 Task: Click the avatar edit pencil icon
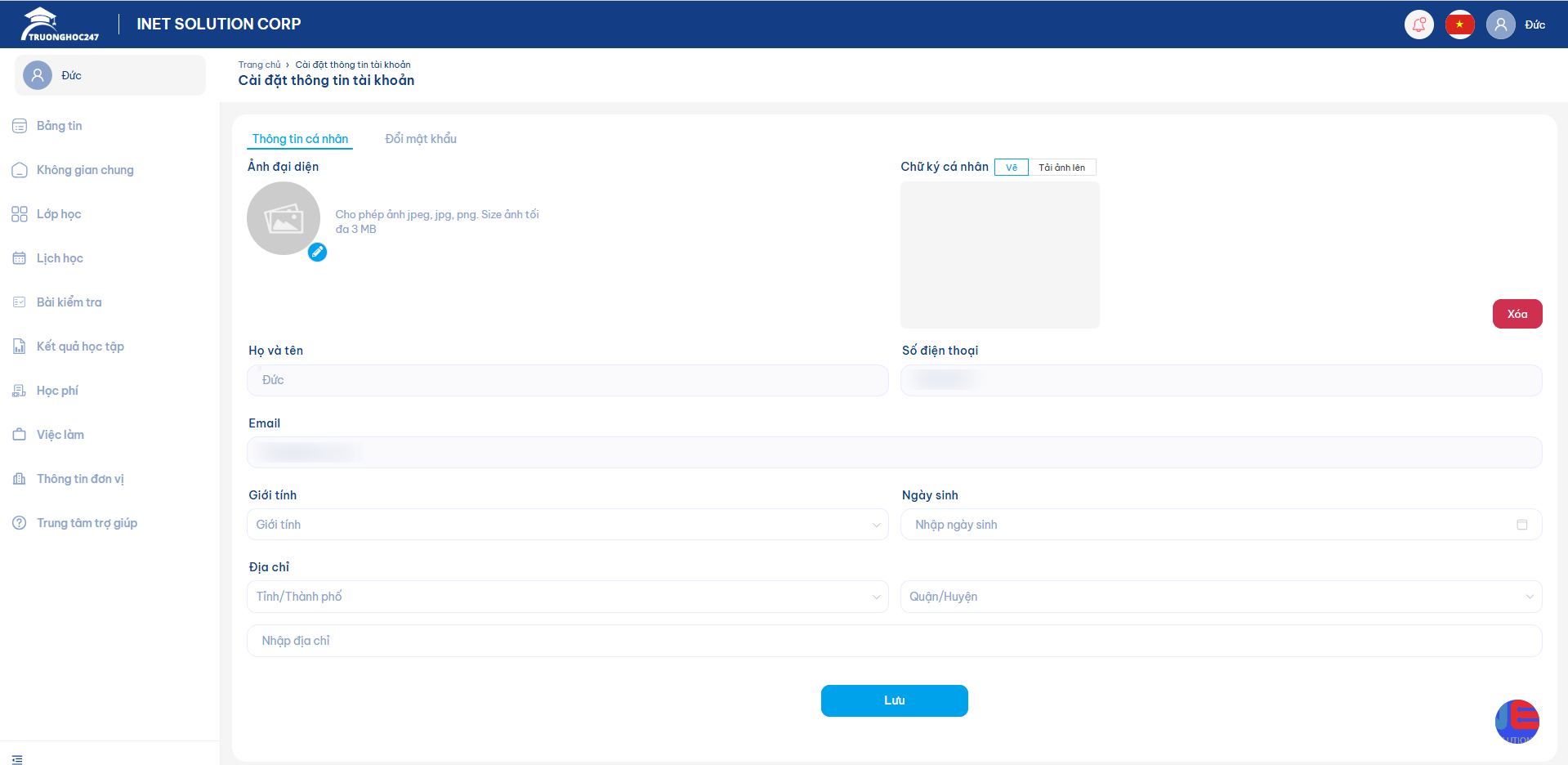click(x=317, y=253)
